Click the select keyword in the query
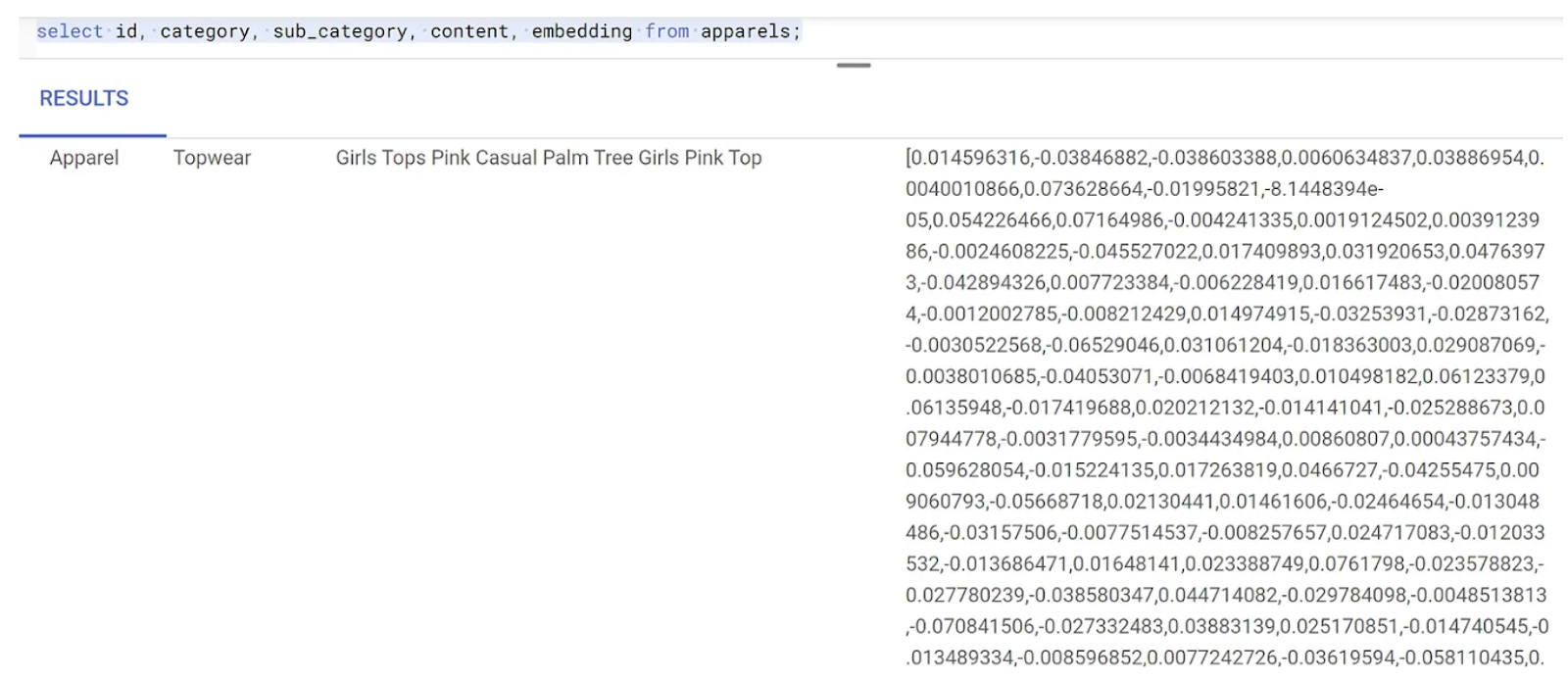This screenshot has width=1568, height=679. click(x=69, y=31)
